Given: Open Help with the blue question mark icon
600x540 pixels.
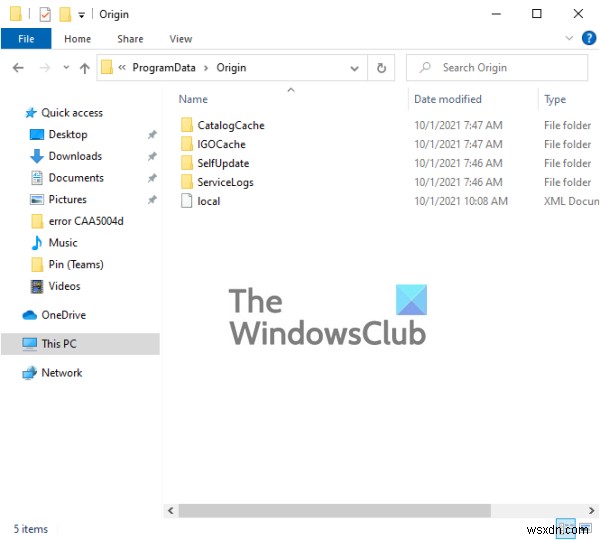Looking at the screenshot, I should pos(589,38).
